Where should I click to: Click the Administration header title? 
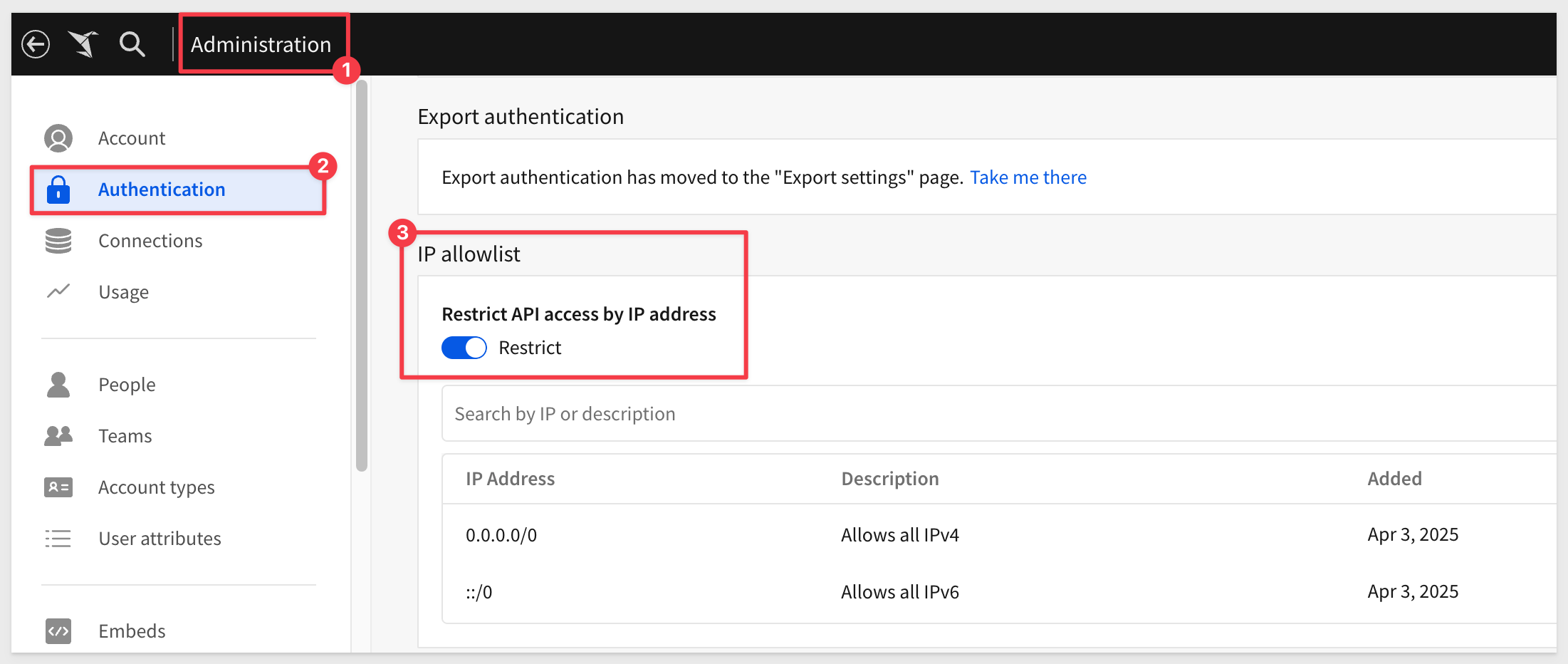point(261,44)
